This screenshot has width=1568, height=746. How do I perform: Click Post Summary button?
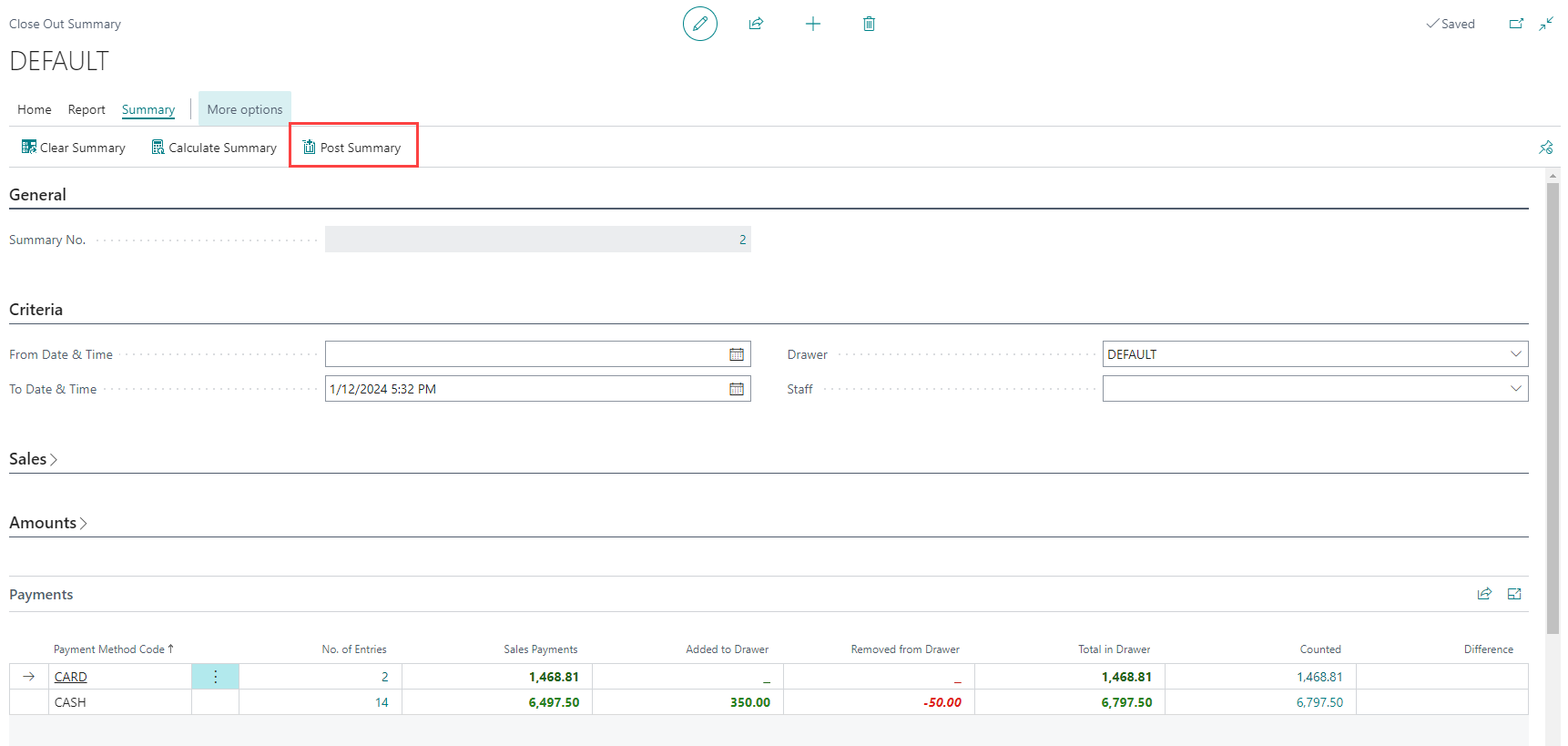[352, 148]
